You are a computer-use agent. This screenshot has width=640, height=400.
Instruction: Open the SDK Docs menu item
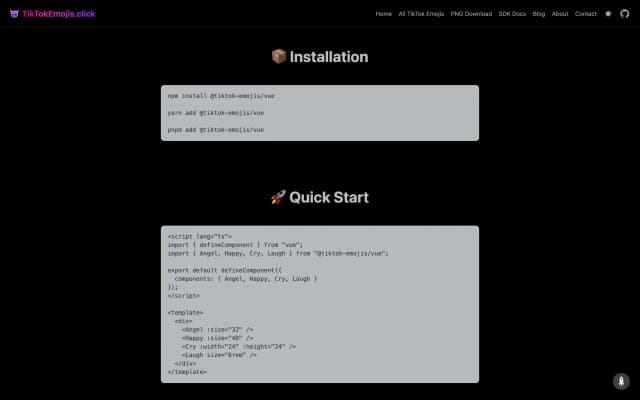pyautogui.click(x=512, y=14)
